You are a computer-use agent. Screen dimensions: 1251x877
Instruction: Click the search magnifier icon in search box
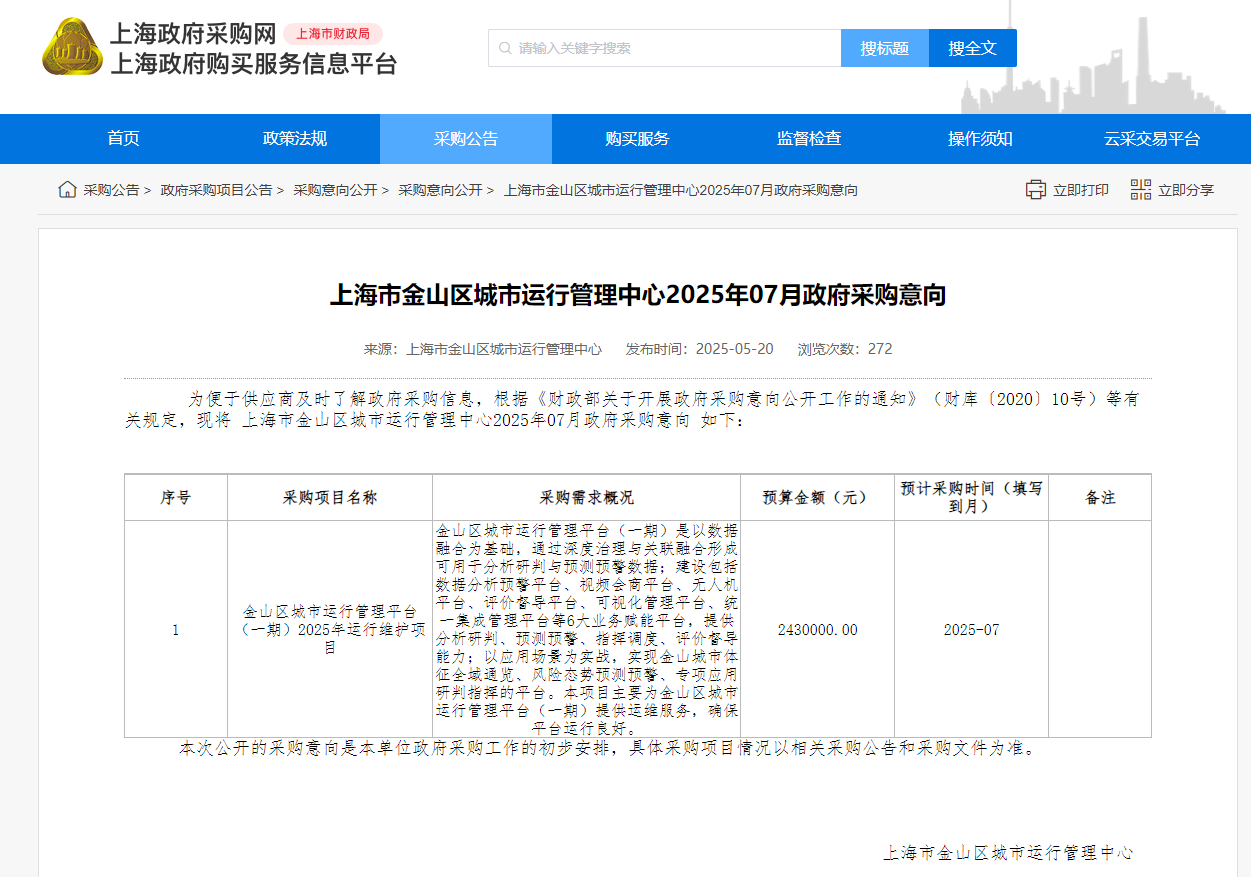point(505,48)
